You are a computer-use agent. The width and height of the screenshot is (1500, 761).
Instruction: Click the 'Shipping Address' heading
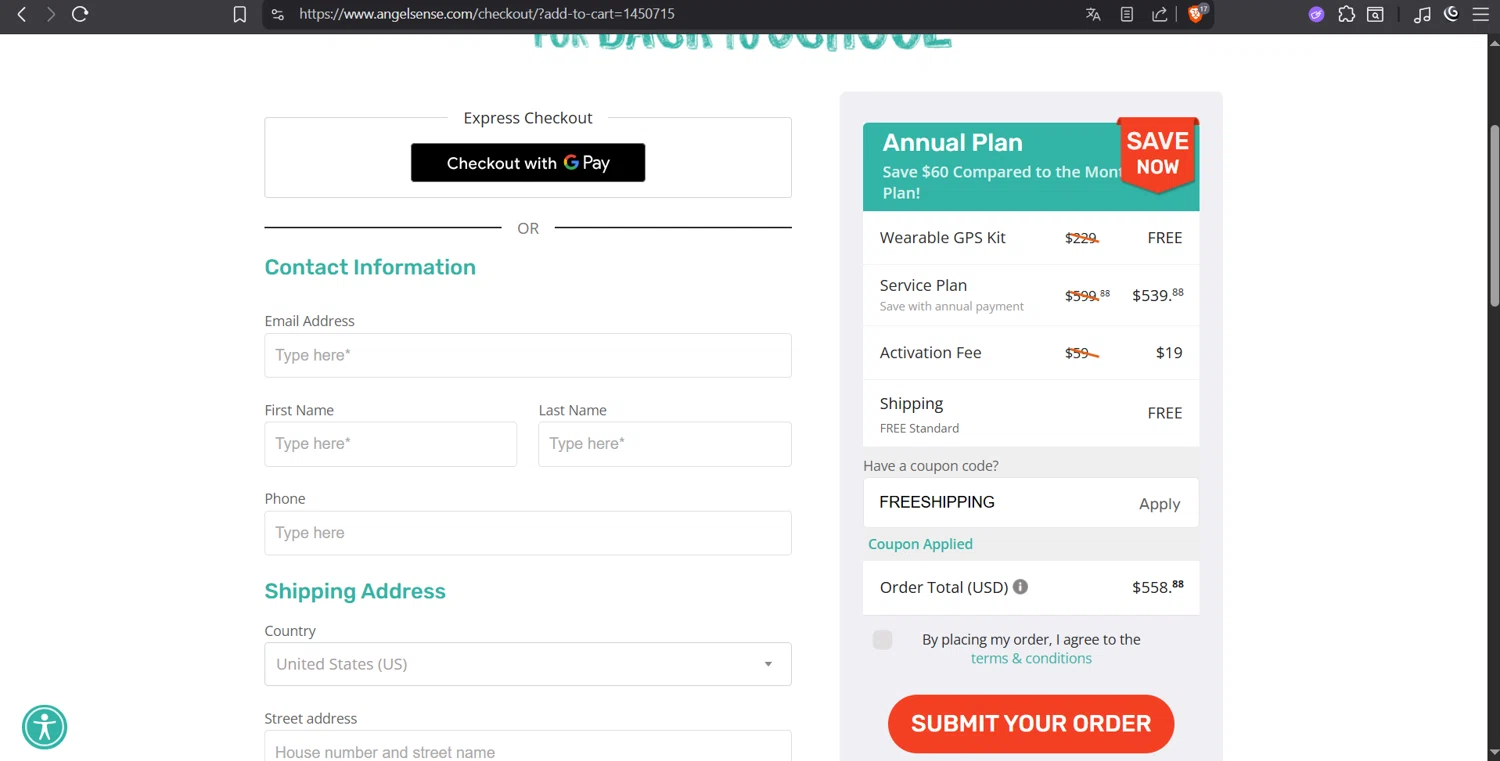click(x=355, y=591)
